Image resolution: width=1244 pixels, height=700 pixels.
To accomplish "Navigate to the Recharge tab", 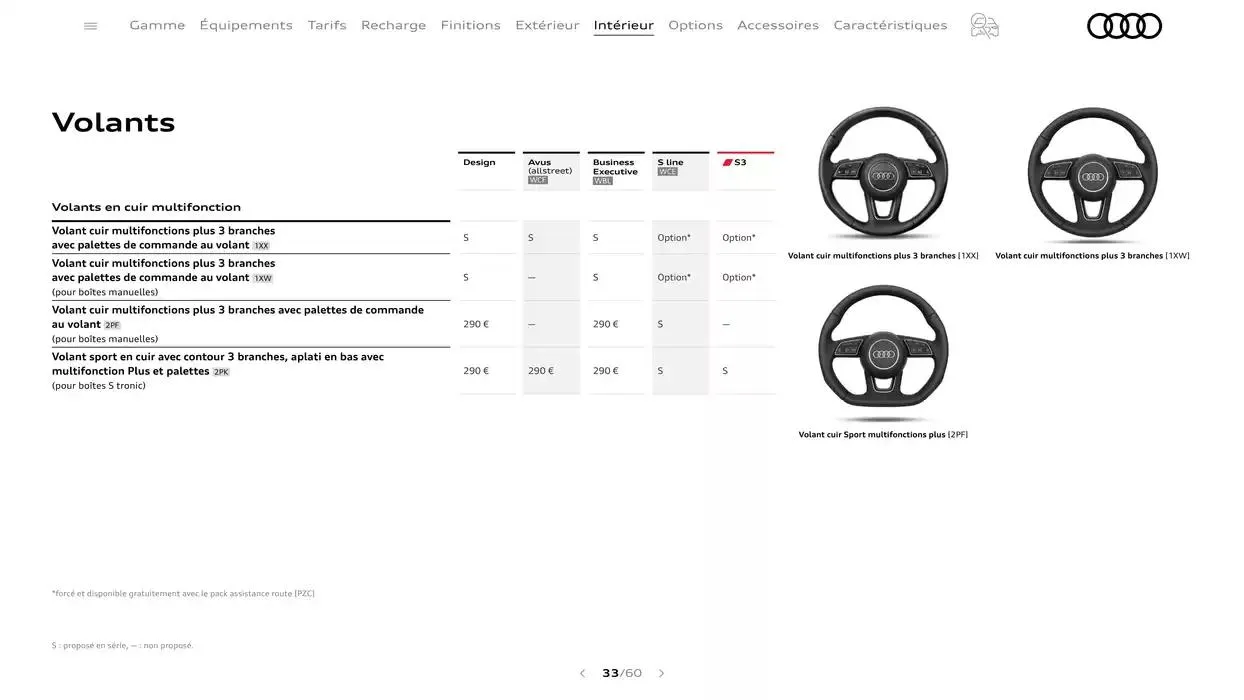I will (393, 25).
